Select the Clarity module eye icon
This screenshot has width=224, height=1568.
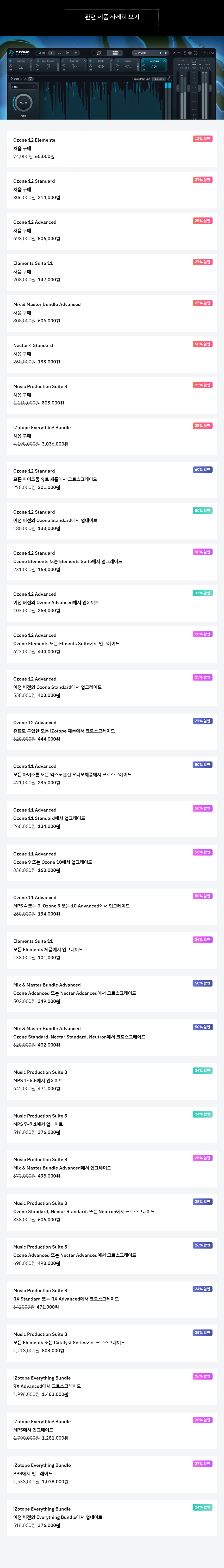(x=101, y=66)
